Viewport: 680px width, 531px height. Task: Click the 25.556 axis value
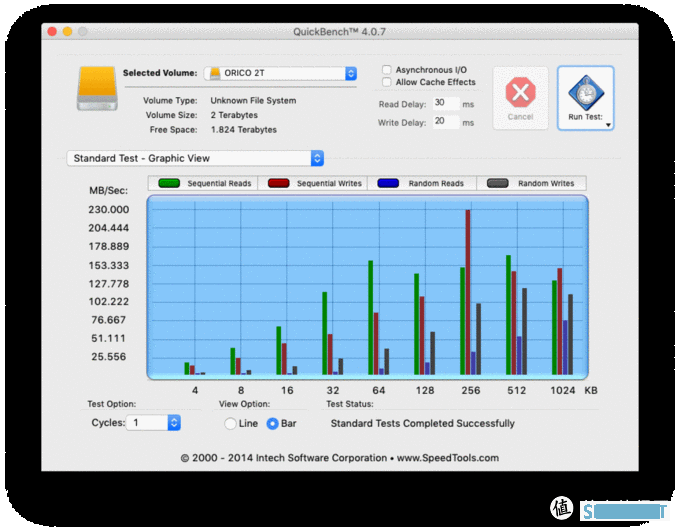[x=108, y=357]
